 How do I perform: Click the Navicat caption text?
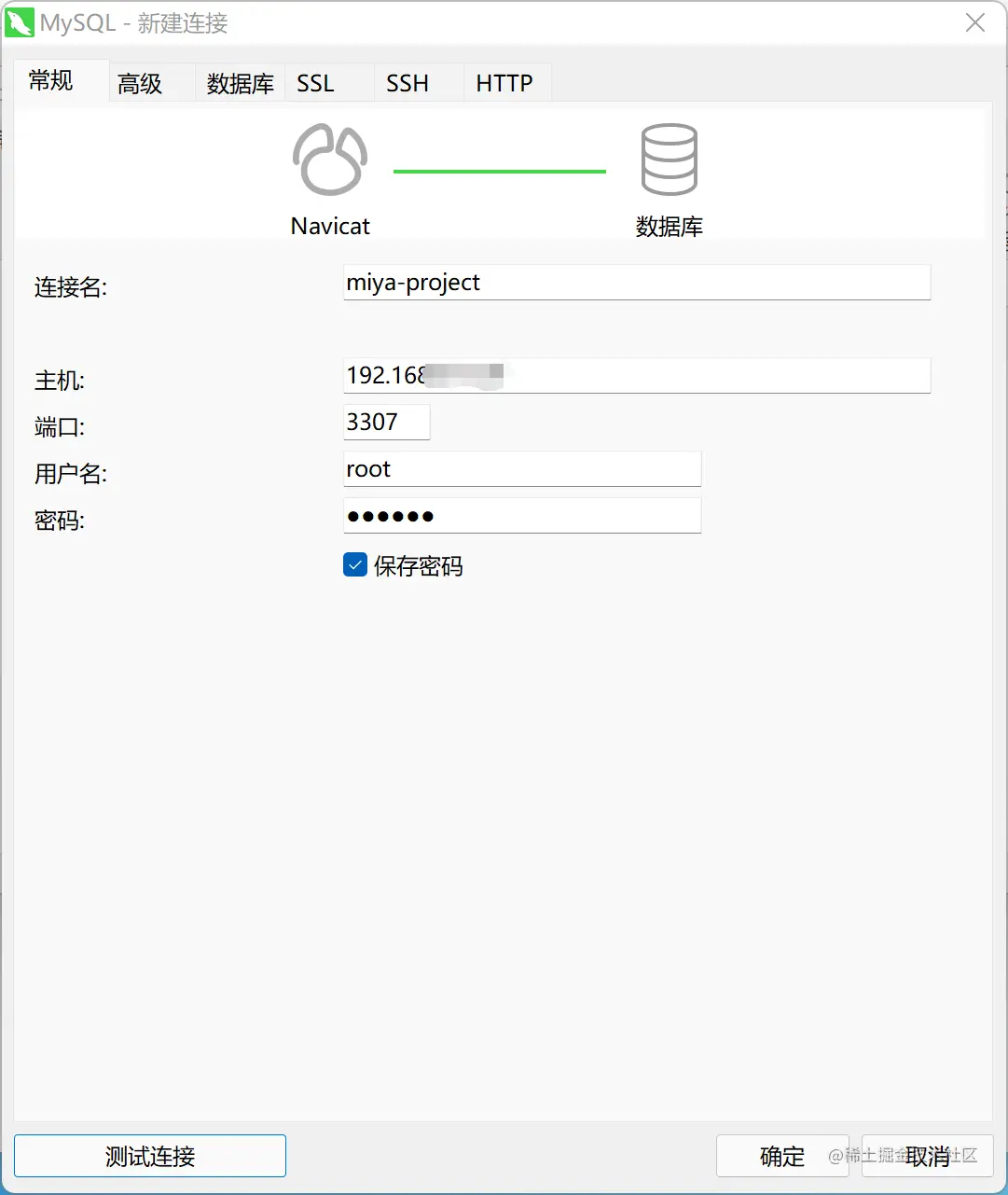point(330,226)
